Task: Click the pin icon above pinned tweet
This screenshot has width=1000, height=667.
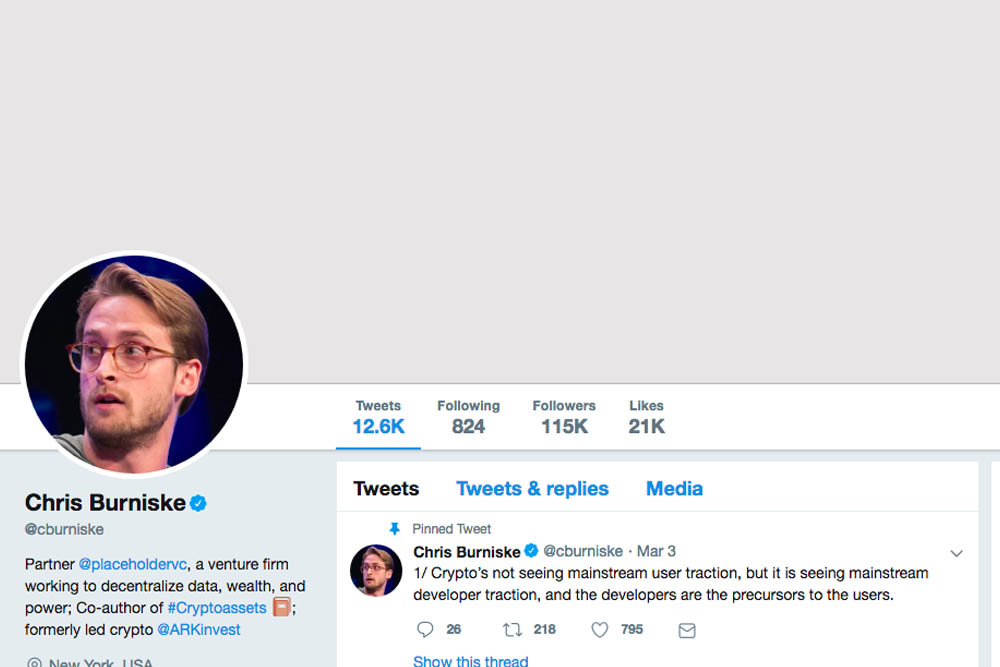Action: pos(395,529)
